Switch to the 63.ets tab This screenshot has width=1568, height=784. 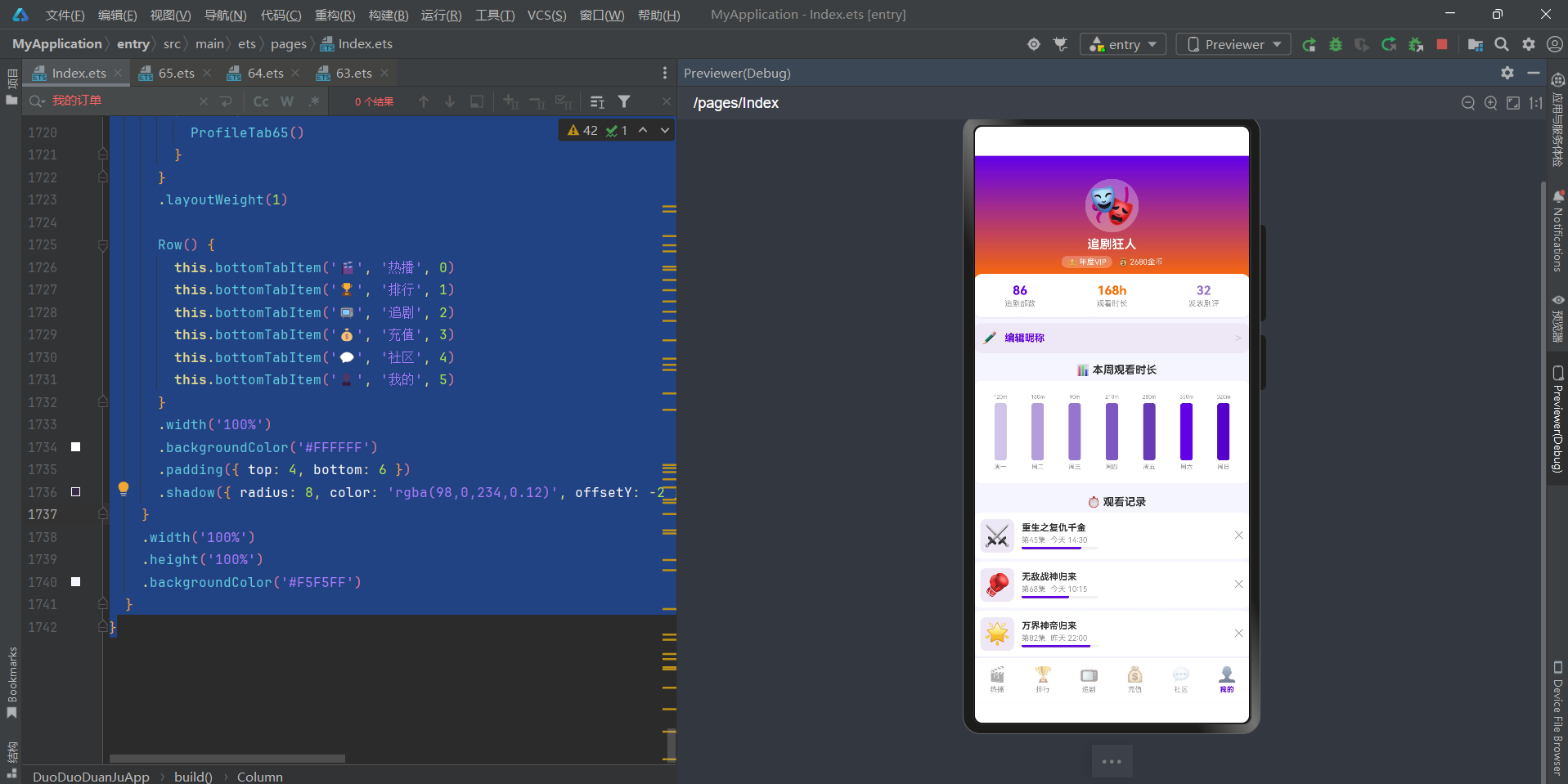353,73
